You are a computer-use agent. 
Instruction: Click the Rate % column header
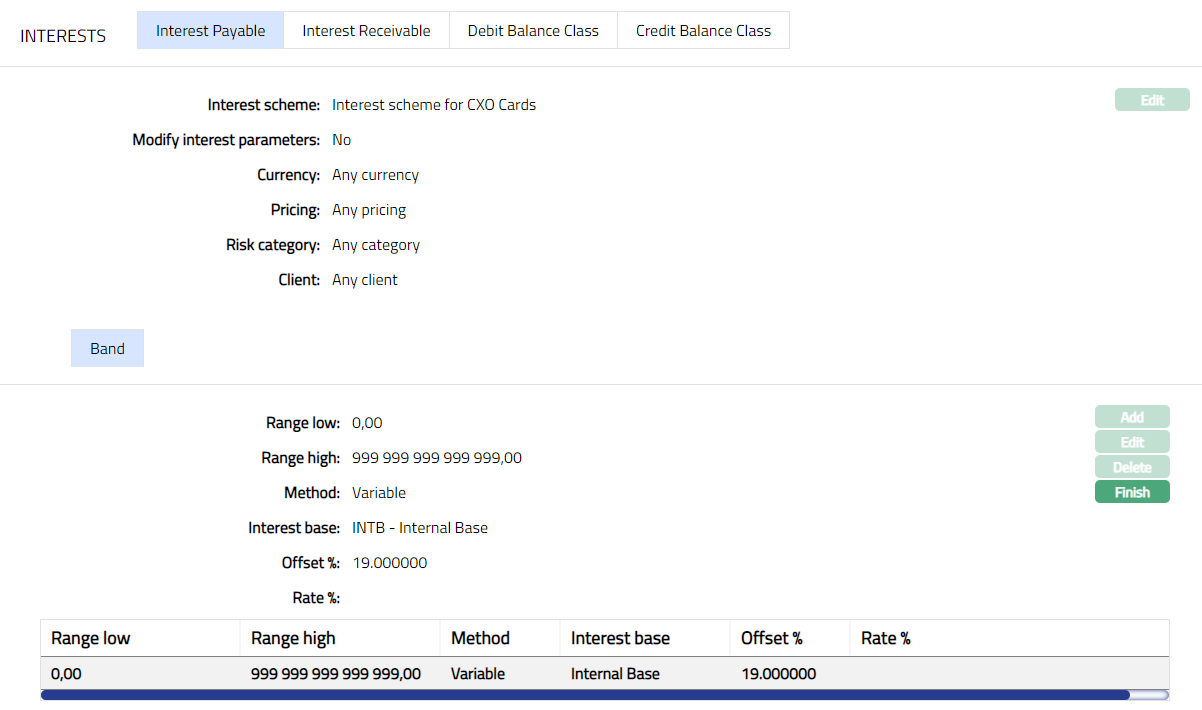[x=884, y=638]
